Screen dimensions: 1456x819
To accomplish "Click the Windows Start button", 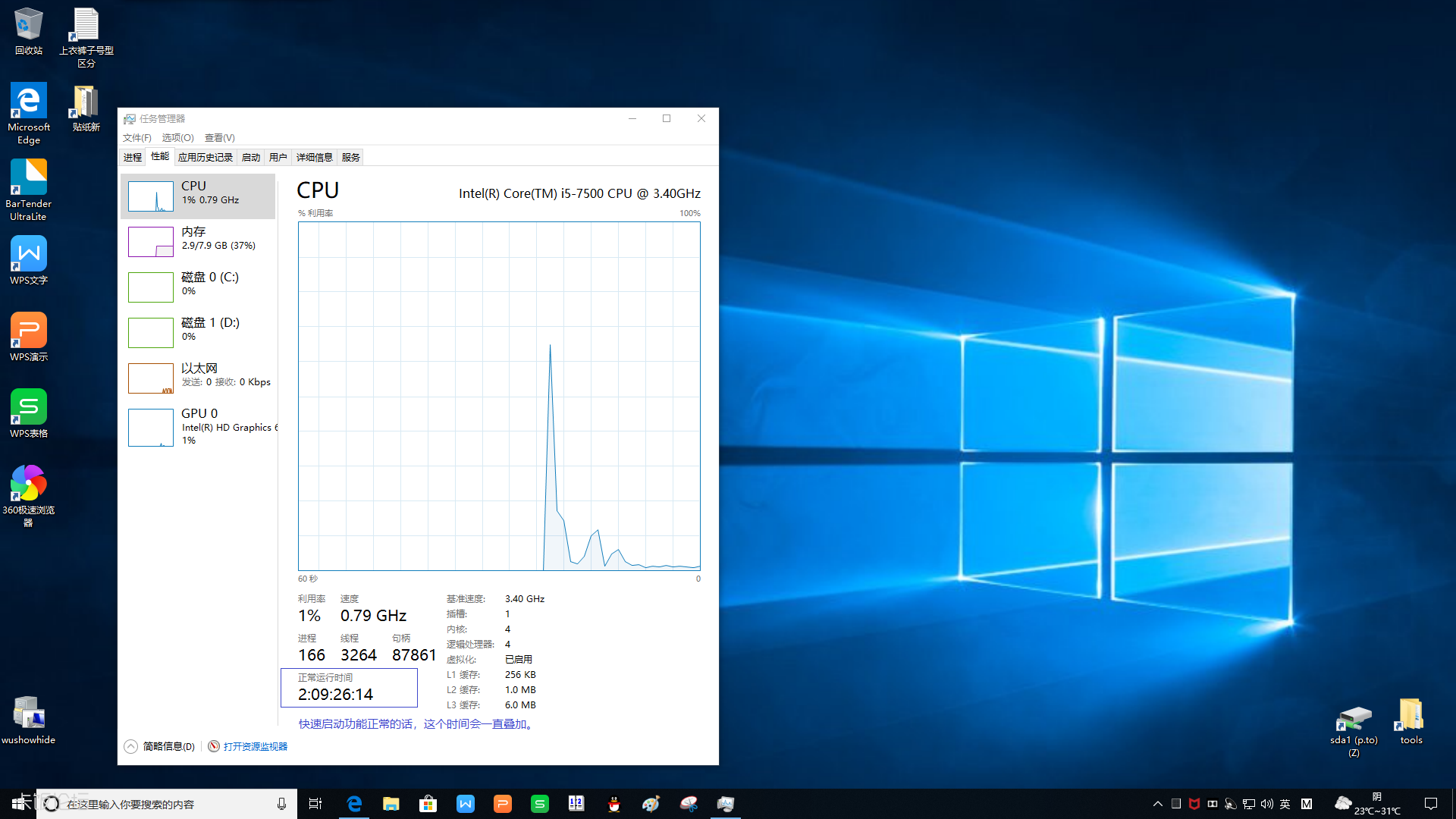I will (18, 804).
